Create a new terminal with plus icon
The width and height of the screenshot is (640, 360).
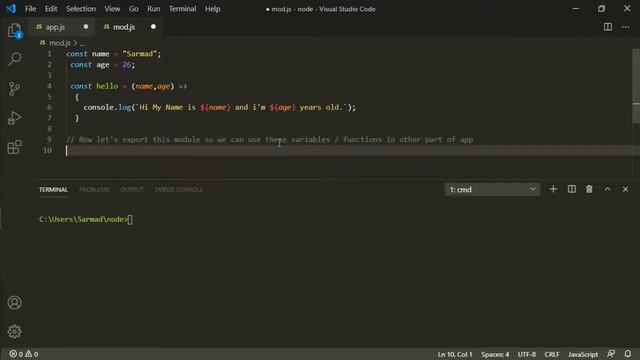553,189
